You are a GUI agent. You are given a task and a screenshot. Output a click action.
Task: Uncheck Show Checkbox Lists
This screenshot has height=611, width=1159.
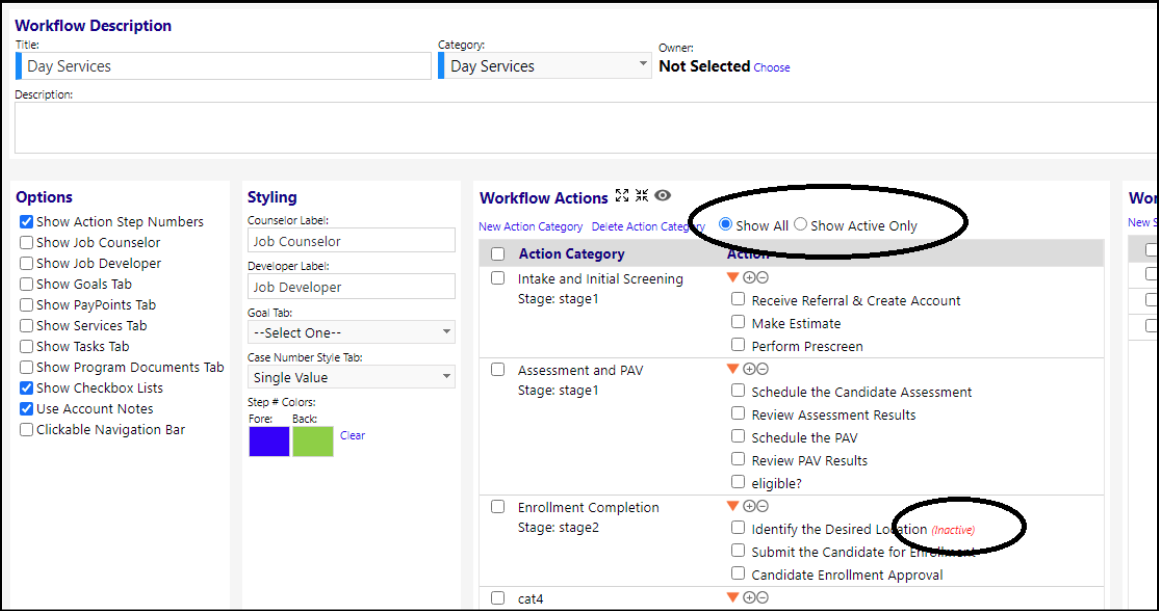pyautogui.click(x=27, y=388)
